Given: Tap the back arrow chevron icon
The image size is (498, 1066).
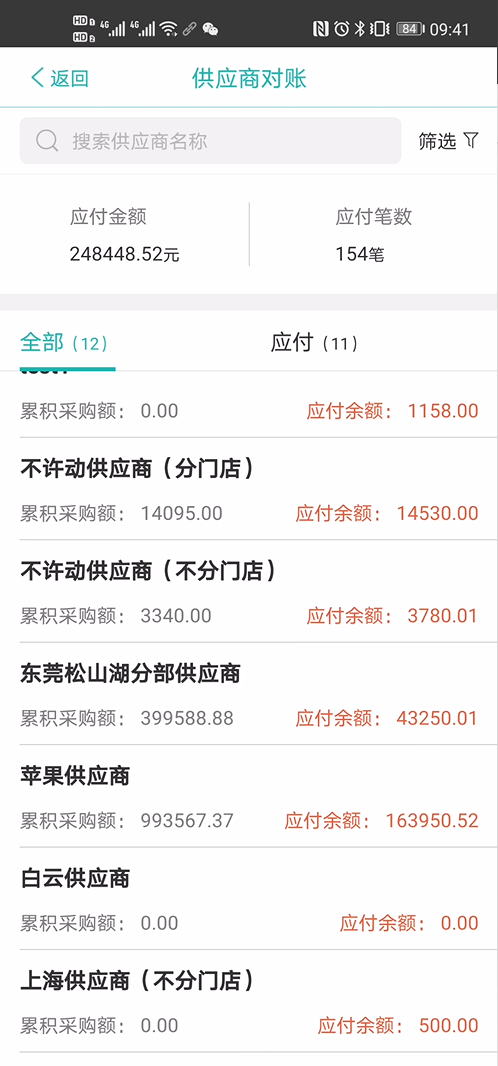Looking at the screenshot, I should point(37,78).
